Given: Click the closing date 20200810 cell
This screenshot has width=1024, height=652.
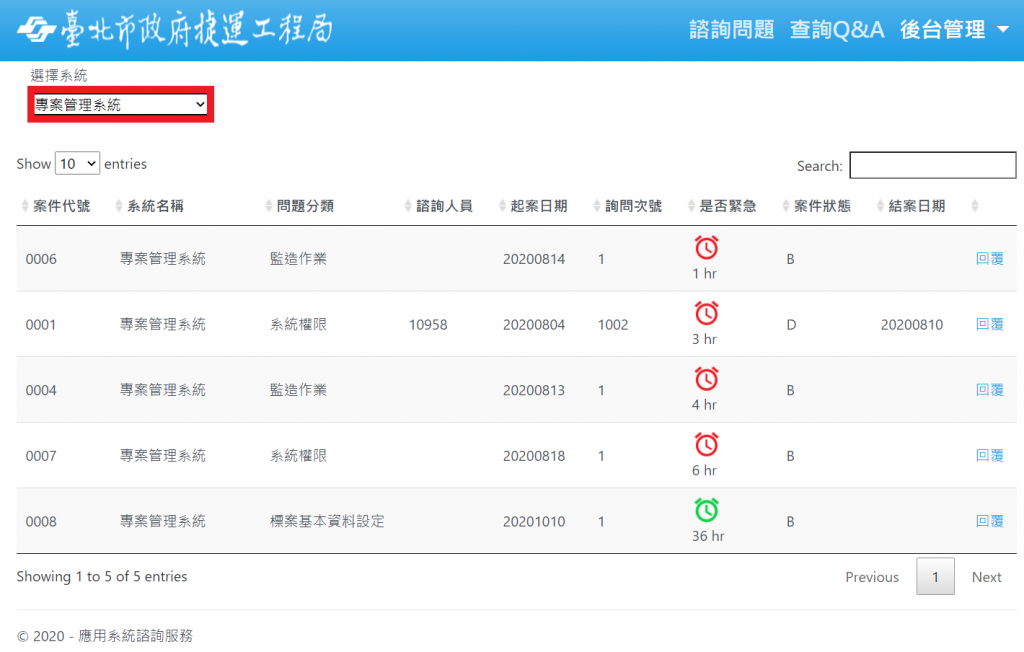Looking at the screenshot, I should coord(912,325).
